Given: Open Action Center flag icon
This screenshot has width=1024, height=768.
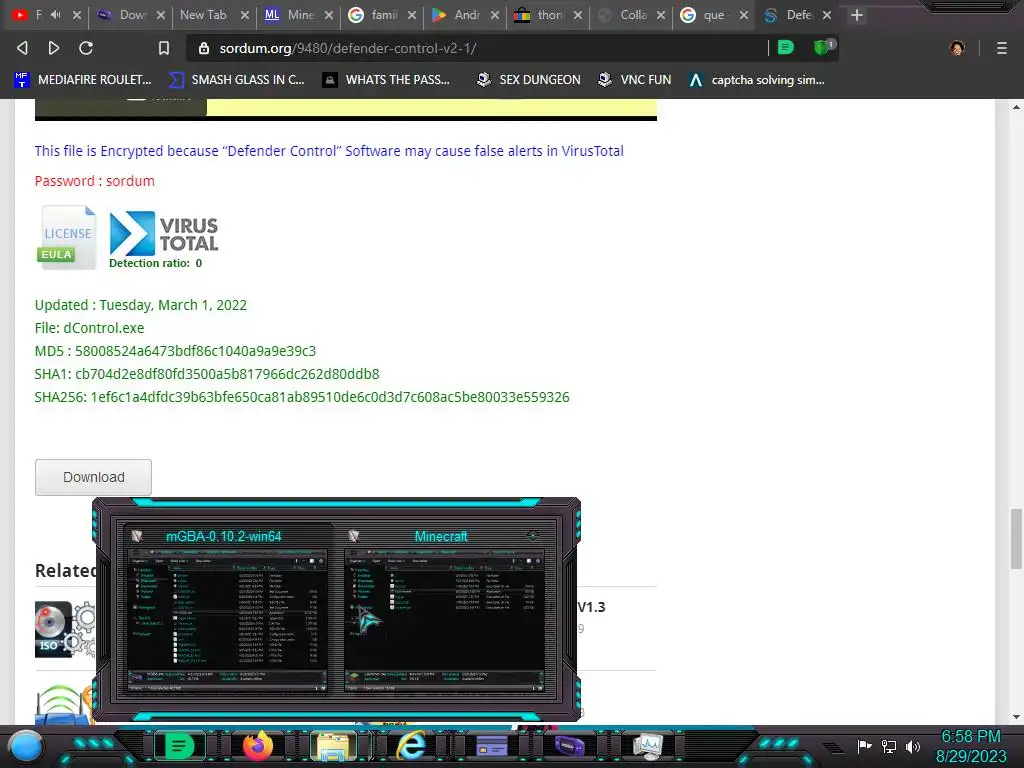Looking at the screenshot, I should [x=864, y=746].
